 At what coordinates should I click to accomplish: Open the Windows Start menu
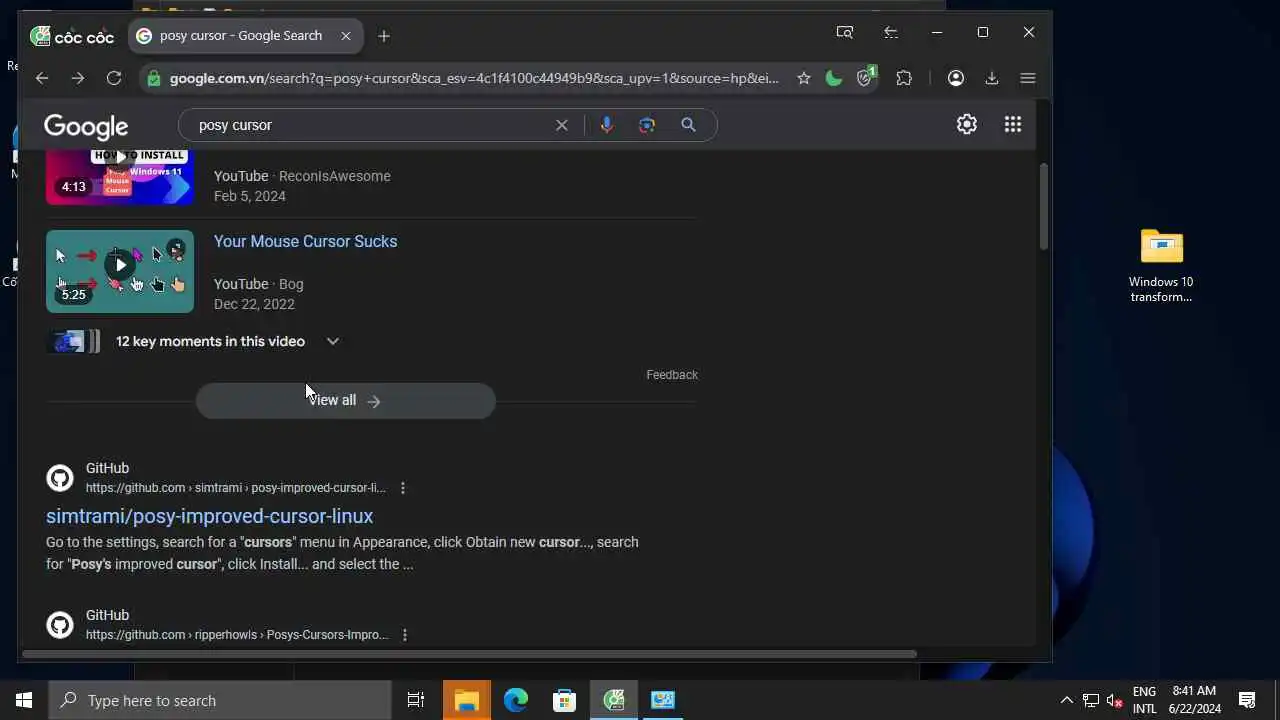24,700
